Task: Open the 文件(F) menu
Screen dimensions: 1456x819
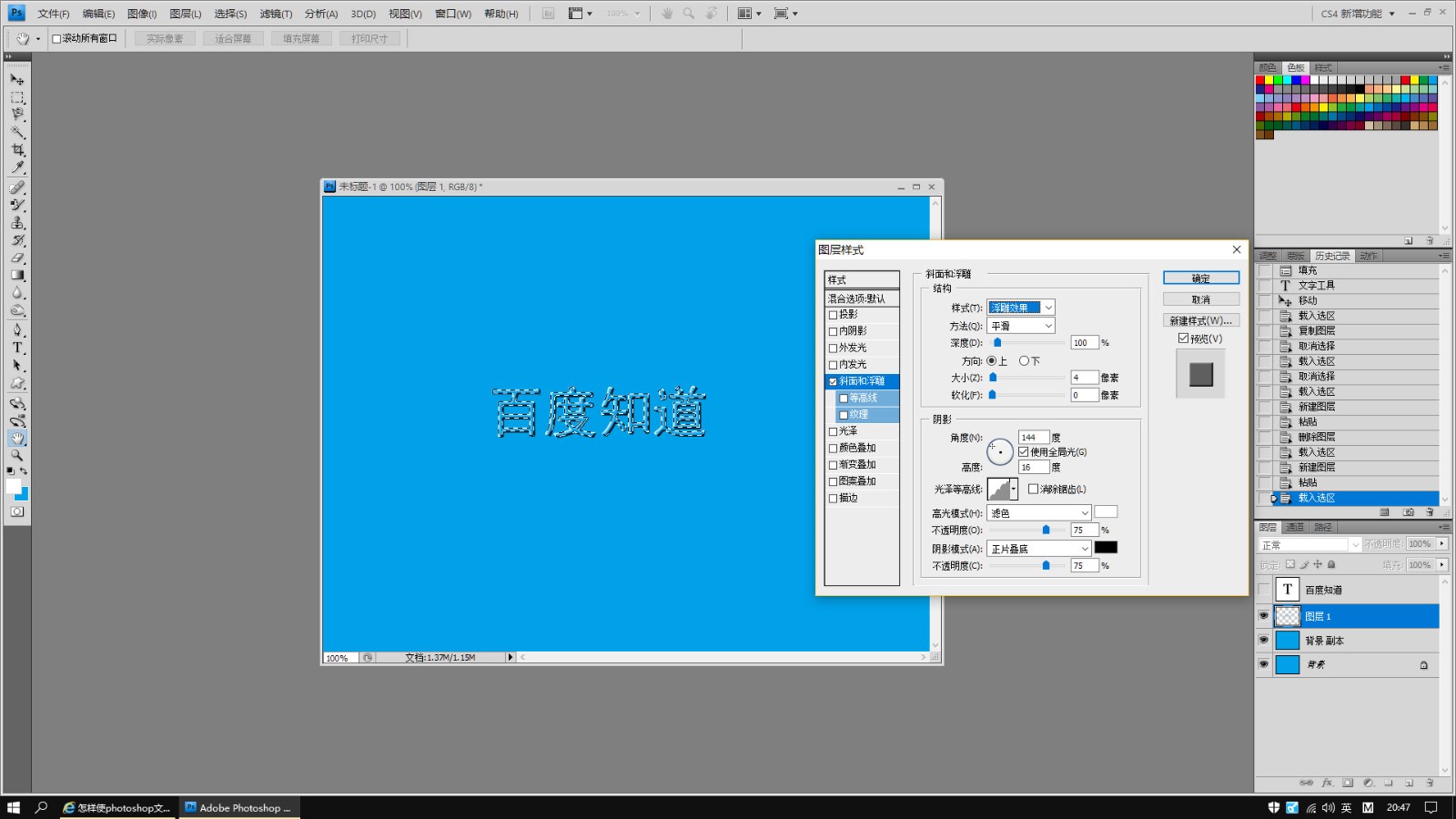Action: (54, 14)
